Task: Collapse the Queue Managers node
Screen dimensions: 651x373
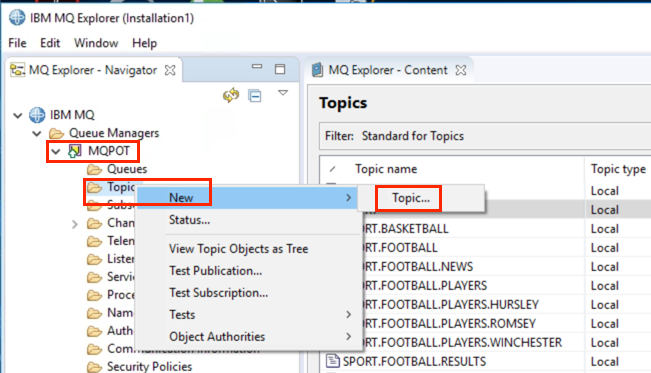Action: [x=37, y=133]
